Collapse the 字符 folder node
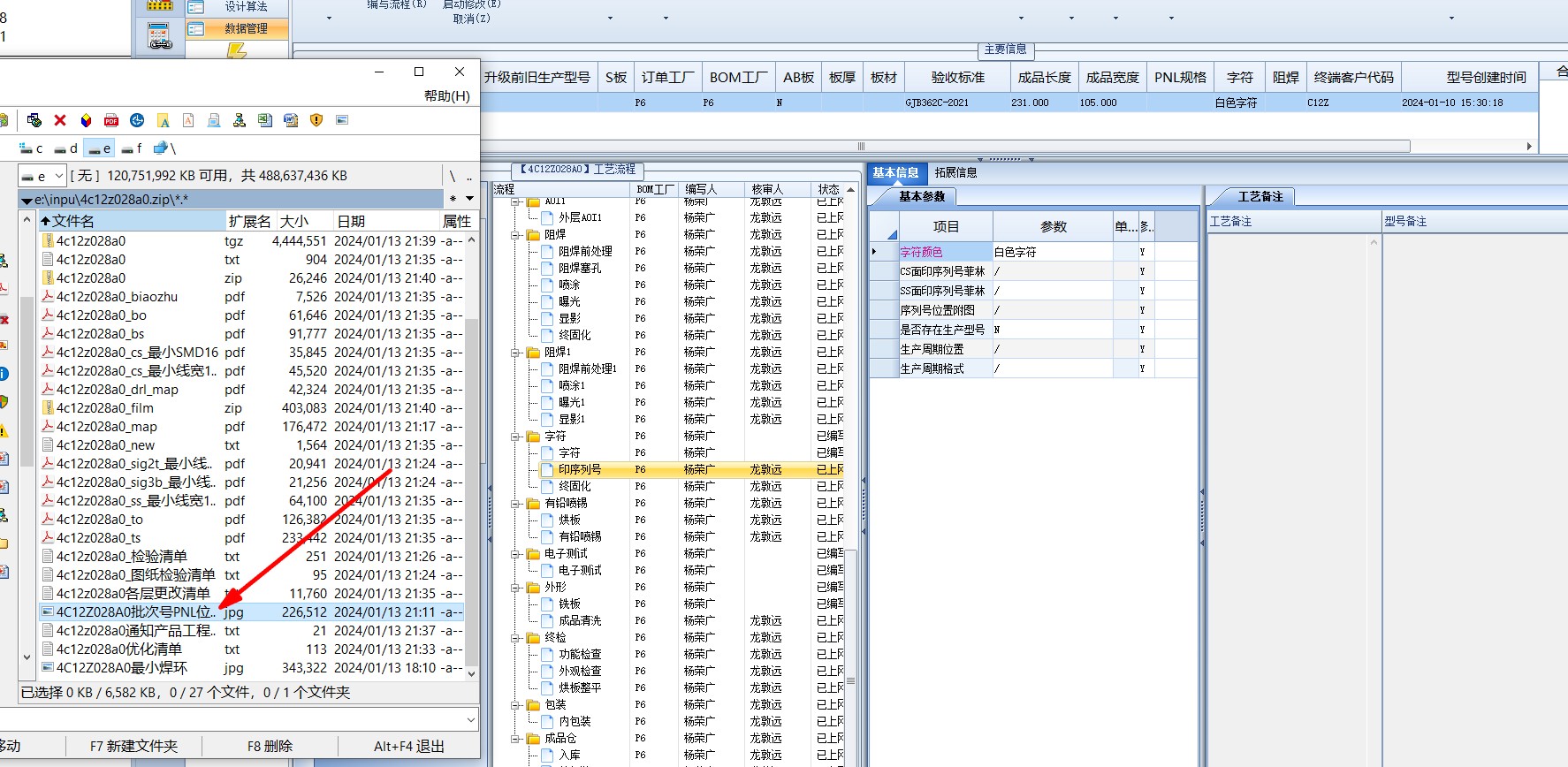 [515, 437]
